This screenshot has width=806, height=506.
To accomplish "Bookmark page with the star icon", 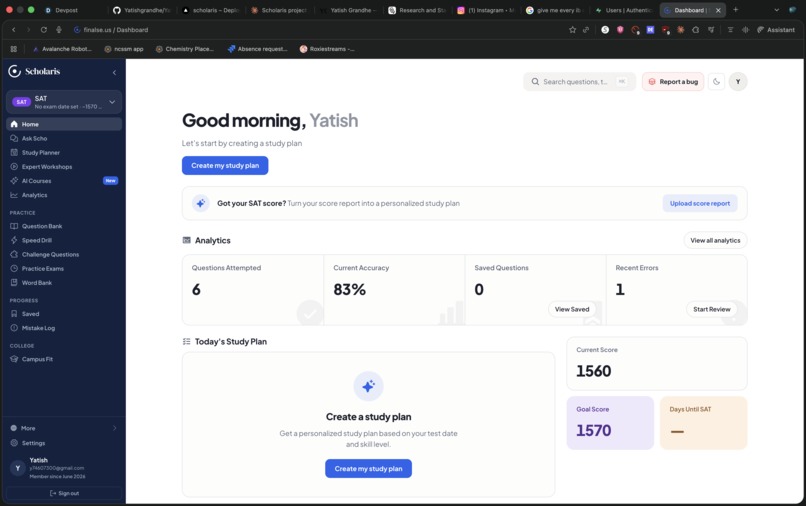I will 572,30.
